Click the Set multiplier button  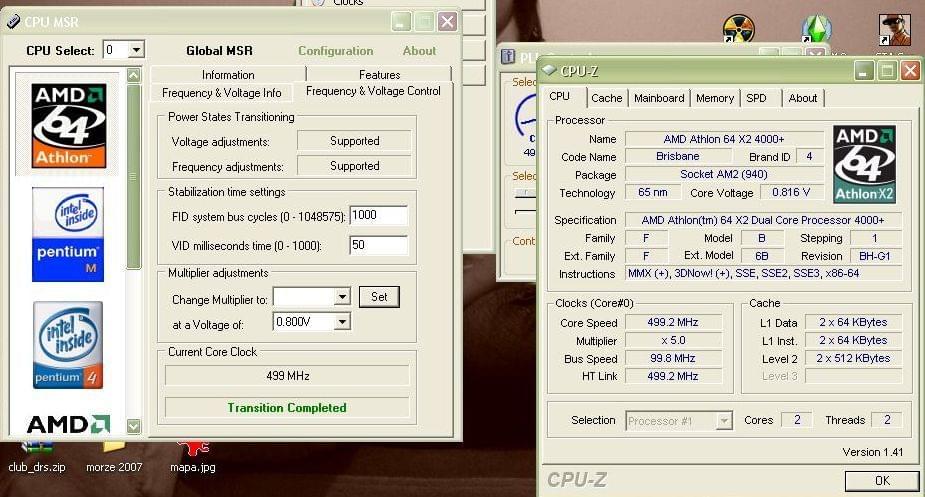coord(379,297)
